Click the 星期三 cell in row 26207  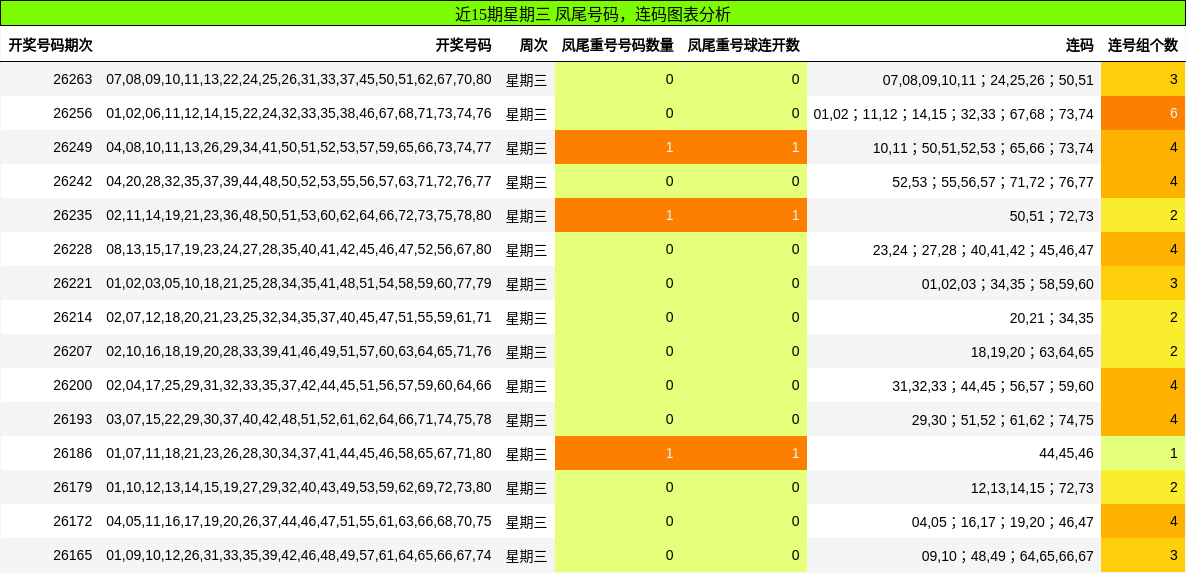point(526,352)
